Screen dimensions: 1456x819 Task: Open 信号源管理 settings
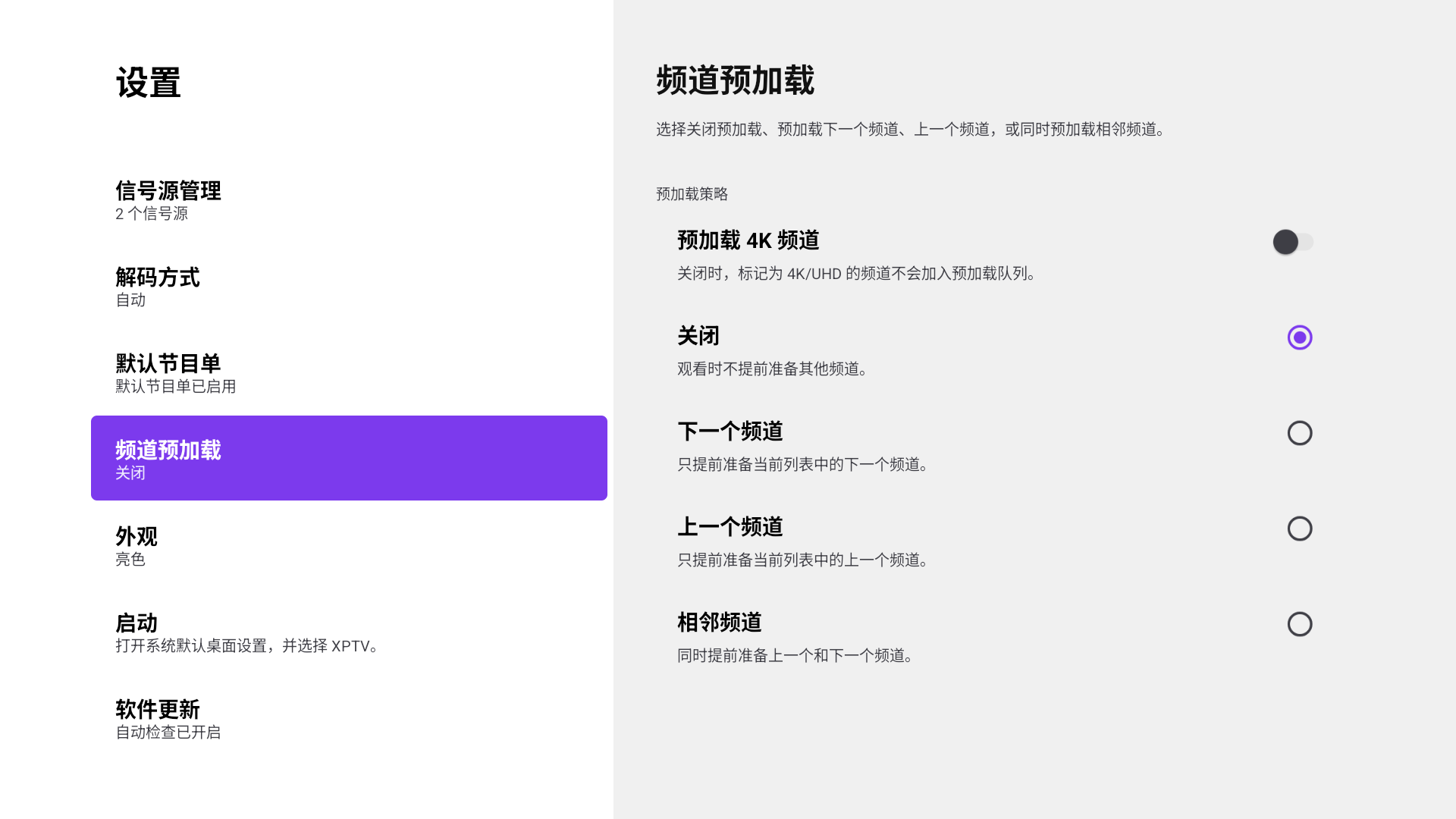[349, 199]
